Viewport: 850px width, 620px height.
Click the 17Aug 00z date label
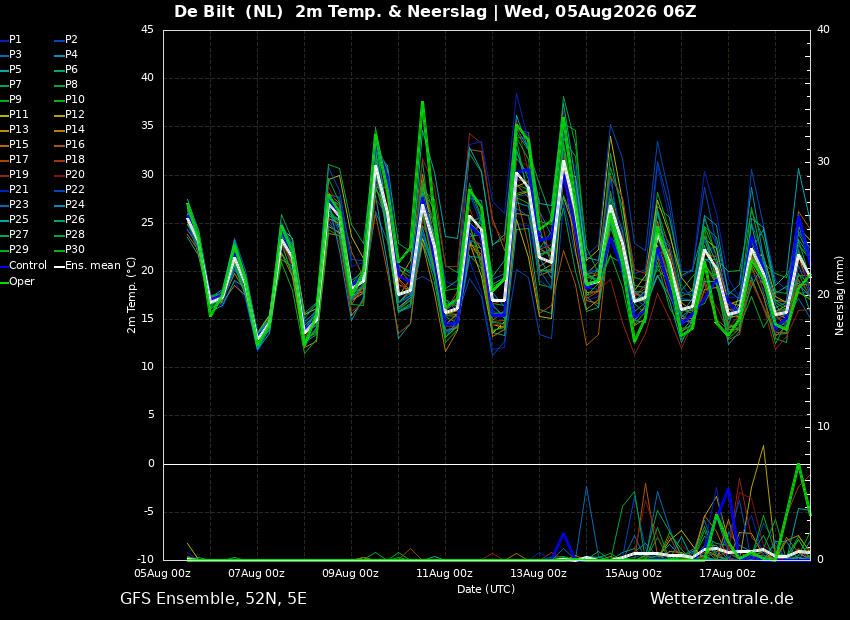727,573
